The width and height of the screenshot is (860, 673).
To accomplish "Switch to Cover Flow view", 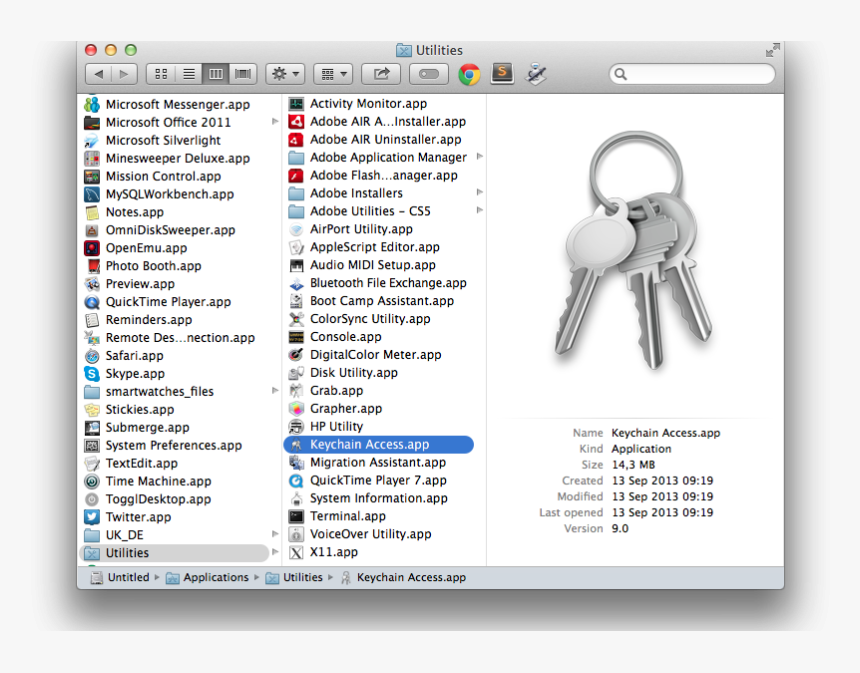I will click(243, 74).
